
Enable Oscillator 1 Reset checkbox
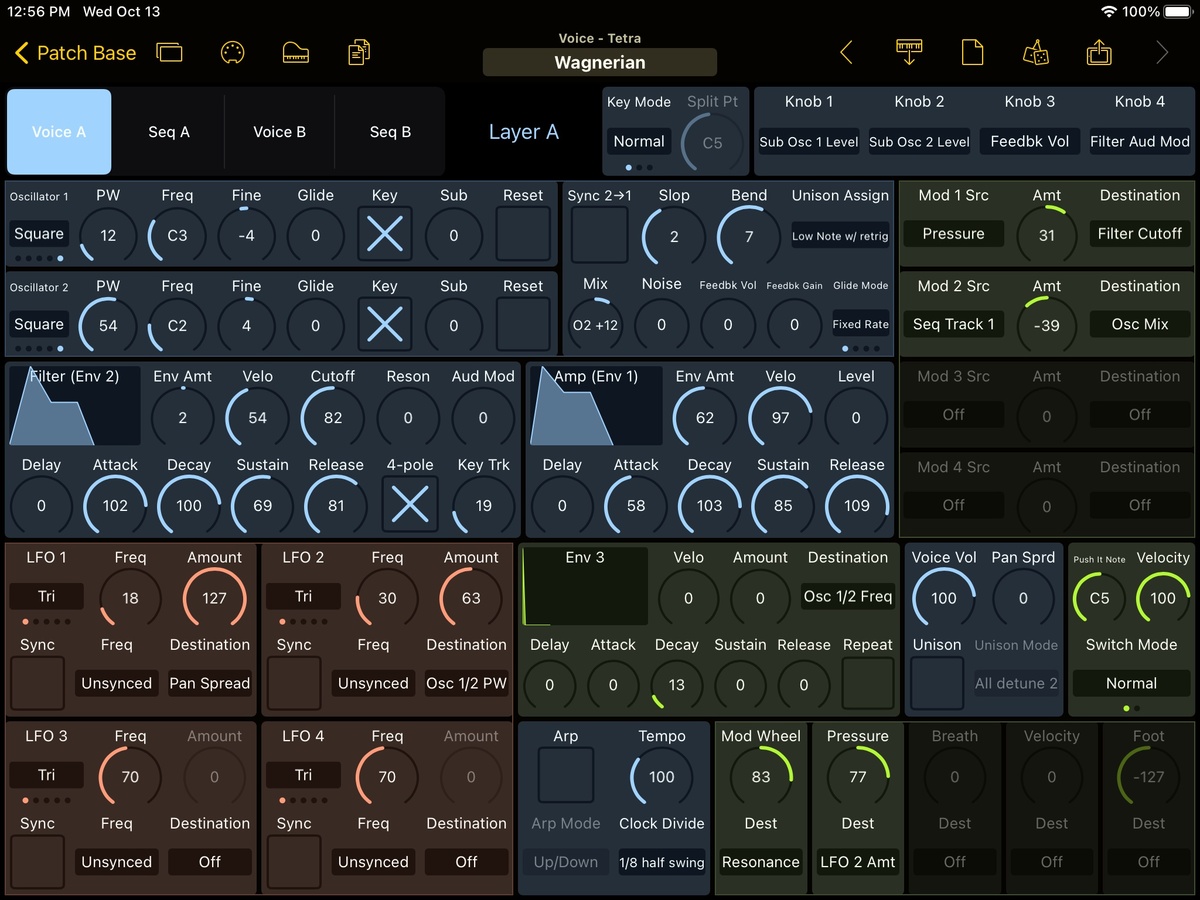(x=523, y=234)
